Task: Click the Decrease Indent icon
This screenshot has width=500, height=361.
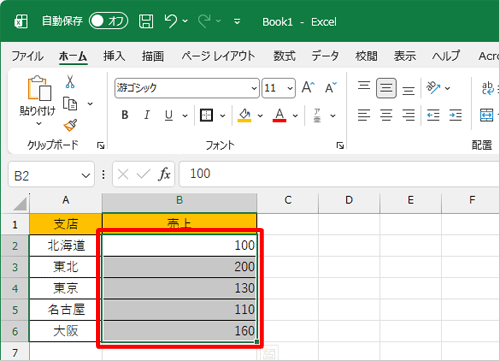Action: pos(433,115)
